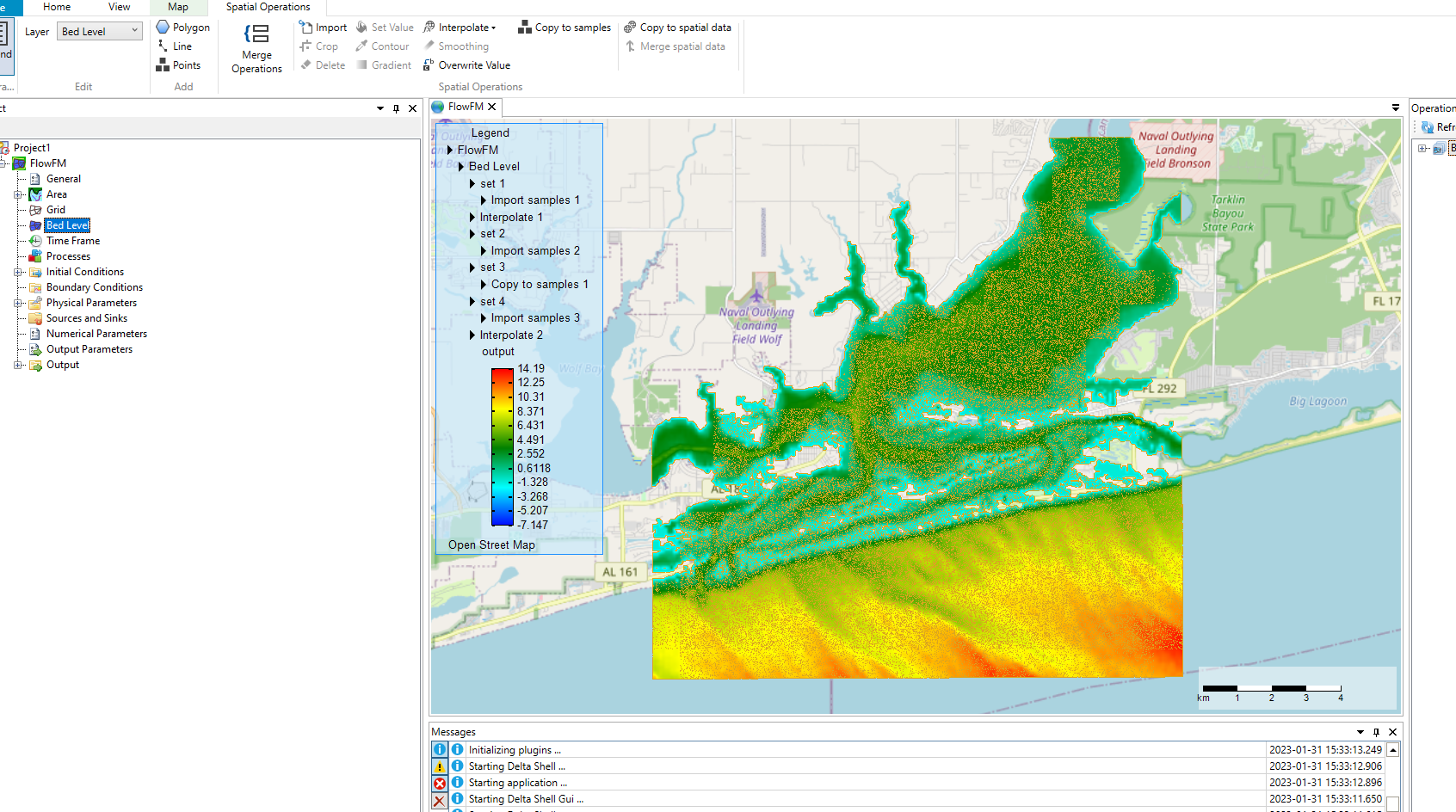Toggle info messages filter in Messages panel
The image size is (1456, 812).
coord(440,750)
